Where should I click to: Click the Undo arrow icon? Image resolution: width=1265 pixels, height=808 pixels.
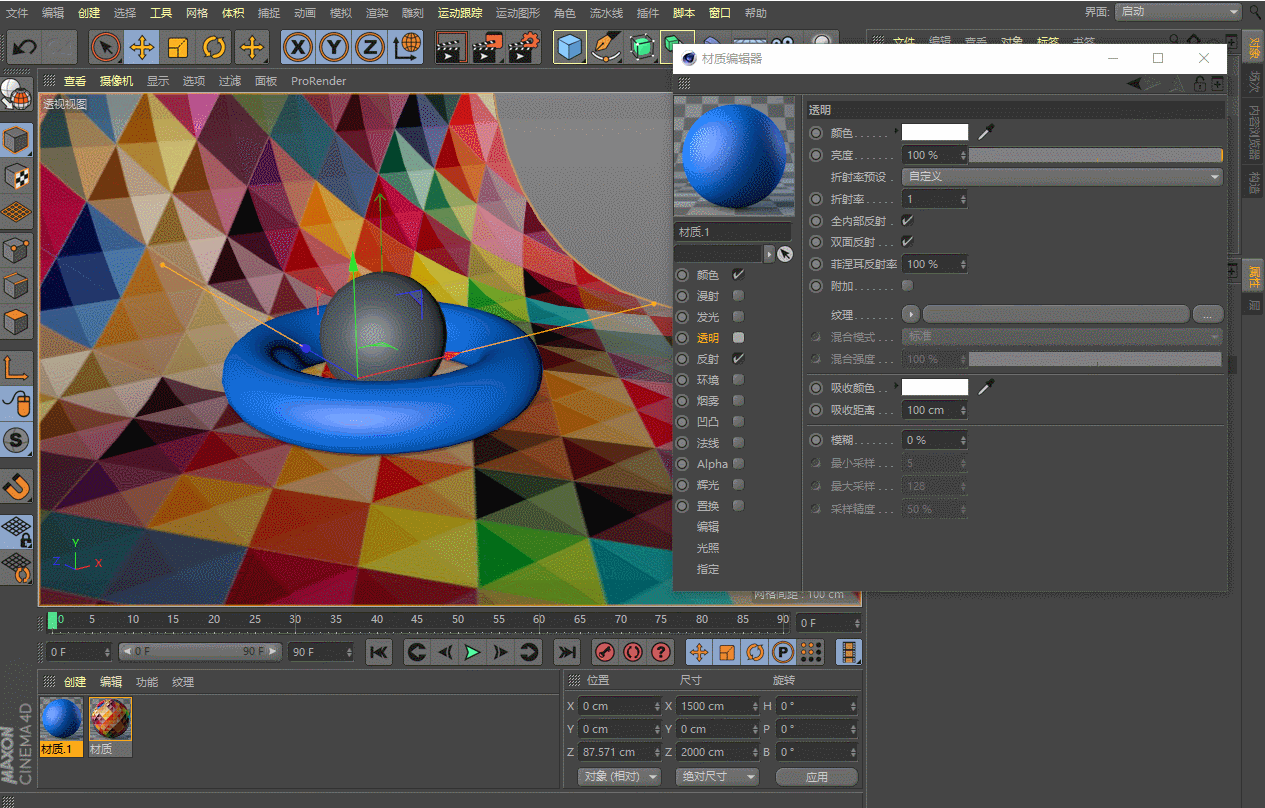point(24,47)
